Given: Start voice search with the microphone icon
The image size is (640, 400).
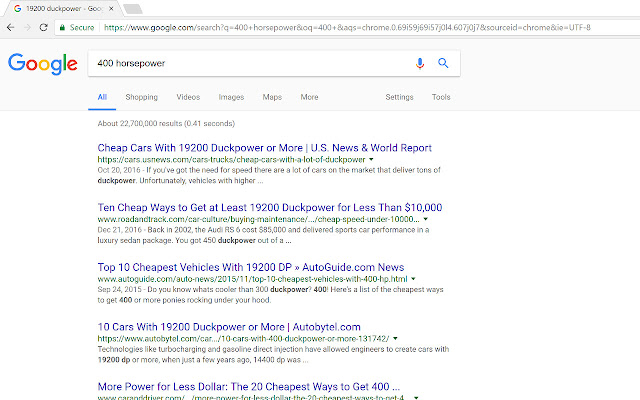Looking at the screenshot, I should pos(420,63).
